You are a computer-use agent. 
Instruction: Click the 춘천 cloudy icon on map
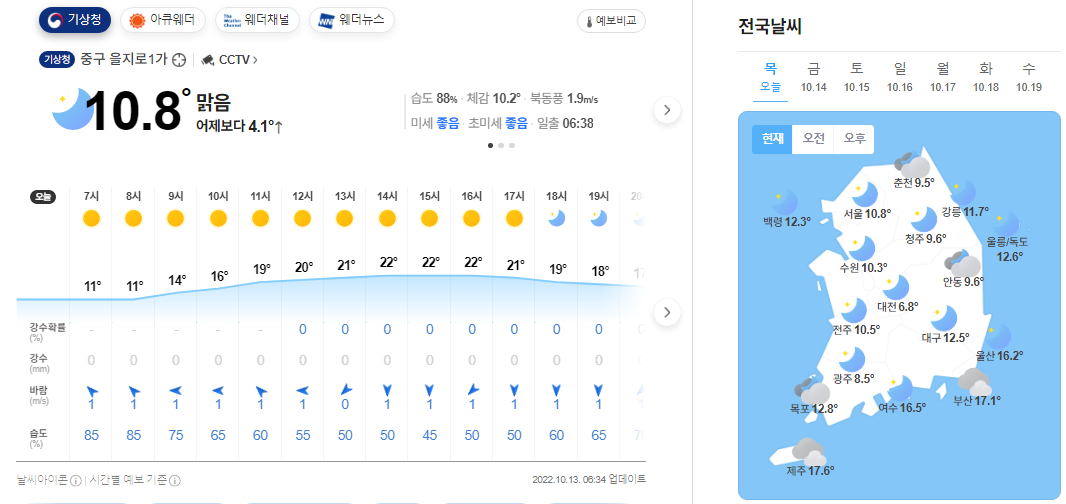[x=912, y=165]
